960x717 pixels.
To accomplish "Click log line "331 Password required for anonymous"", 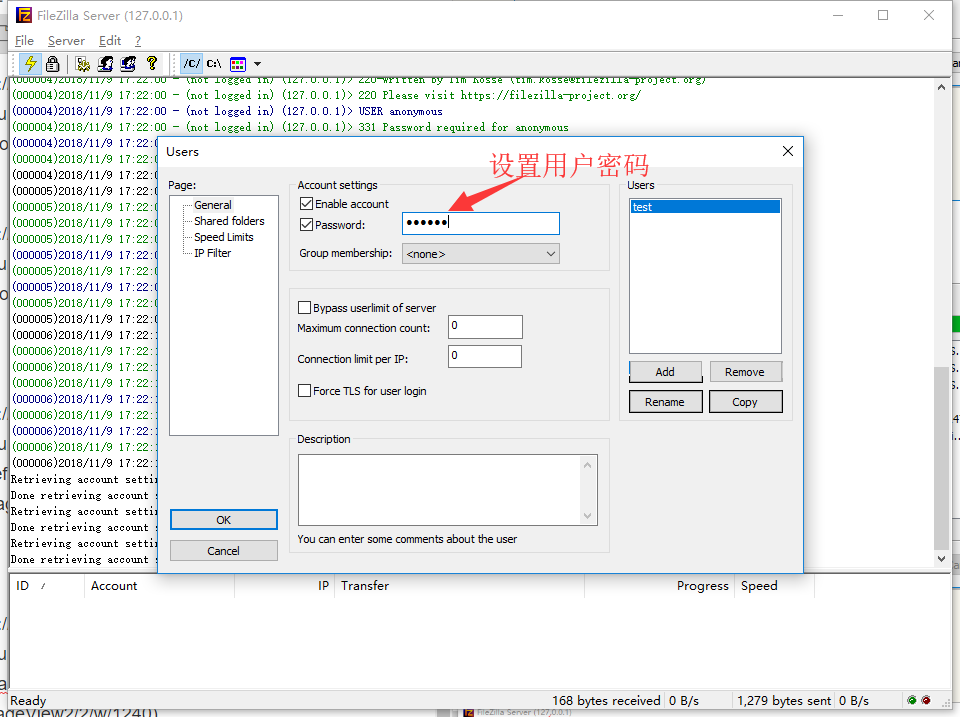I will tap(463, 127).
